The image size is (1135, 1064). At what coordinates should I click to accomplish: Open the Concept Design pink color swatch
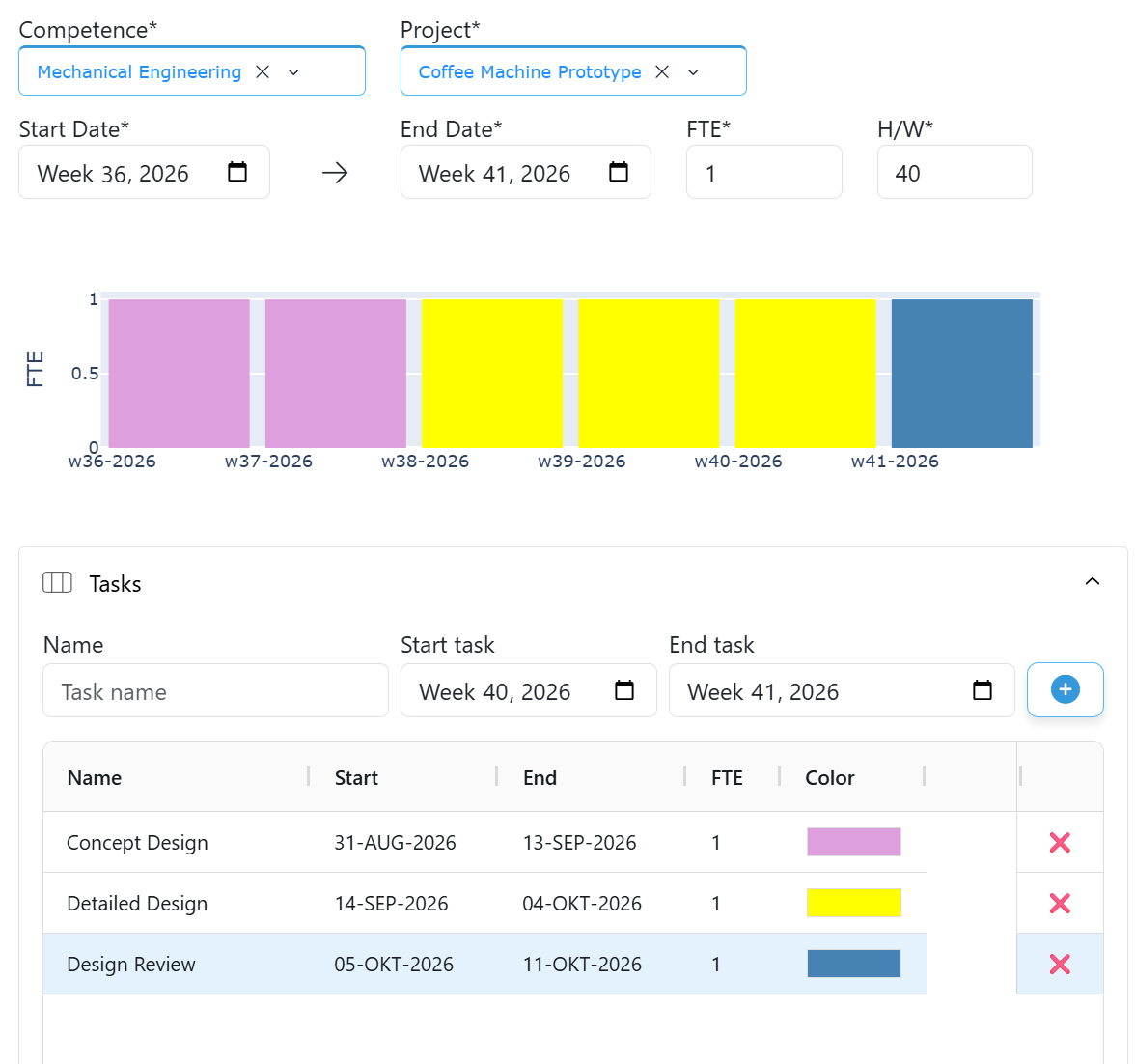pyautogui.click(x=854, y=842)
